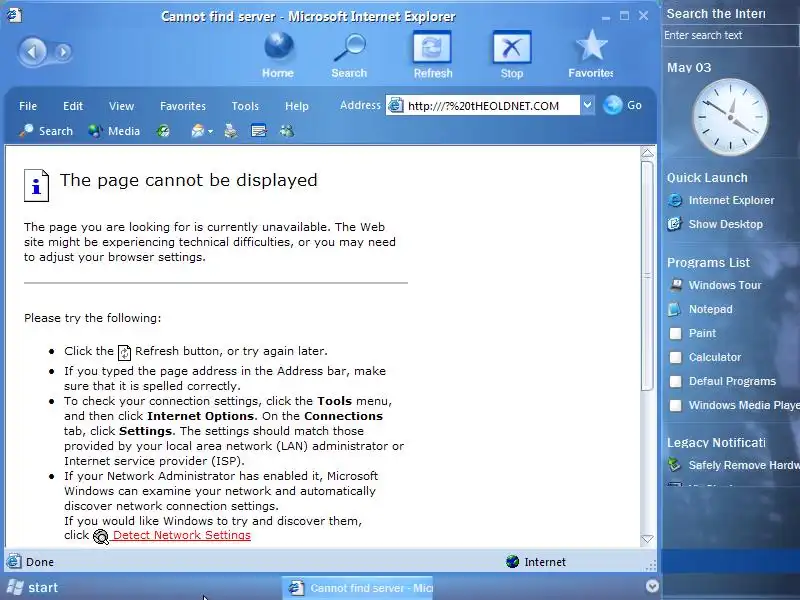
Task: Open the Search pane from links toolbar
Action: coord(46,131)
